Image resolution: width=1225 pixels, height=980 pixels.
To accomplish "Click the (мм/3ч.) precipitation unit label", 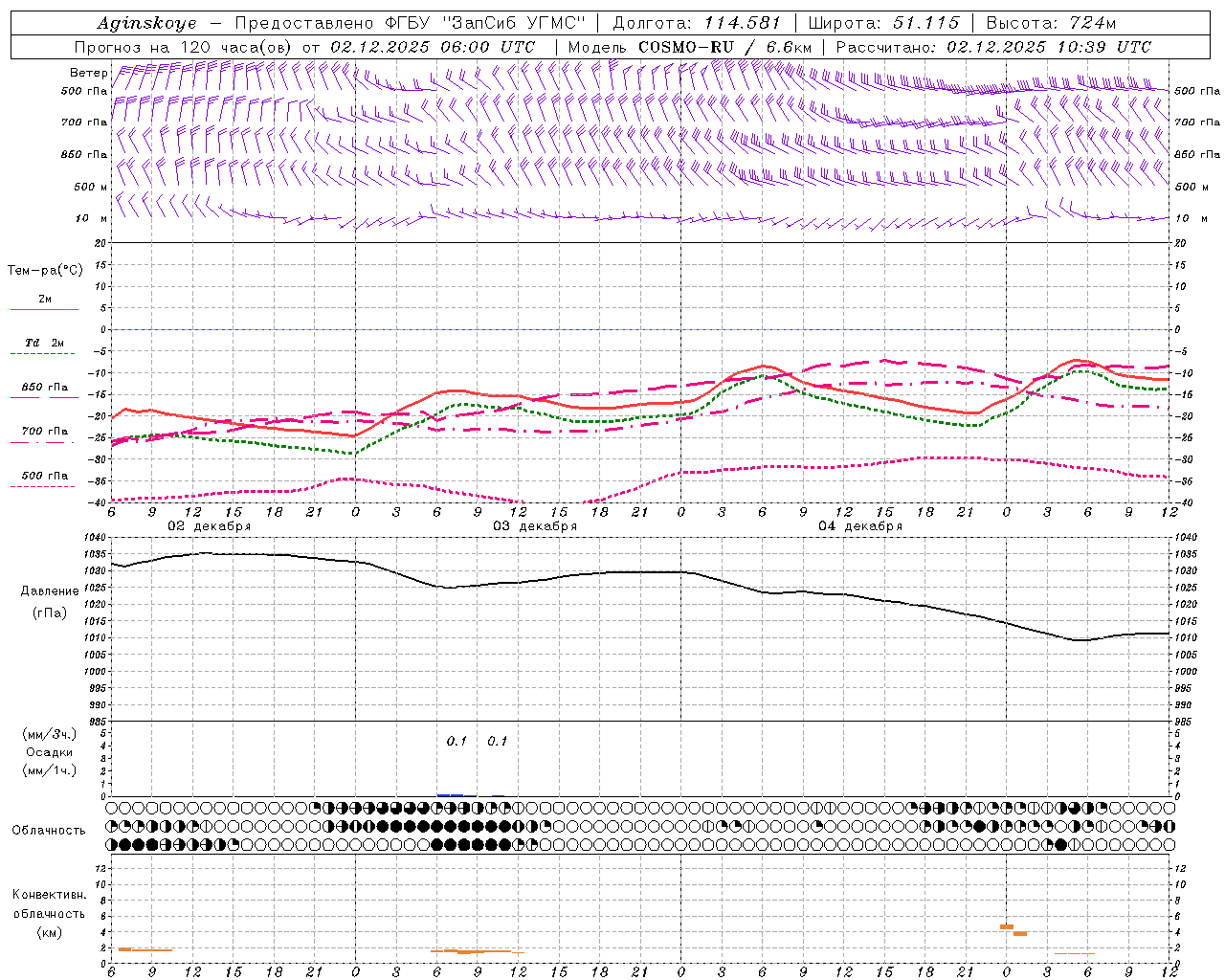I will 50,734.
